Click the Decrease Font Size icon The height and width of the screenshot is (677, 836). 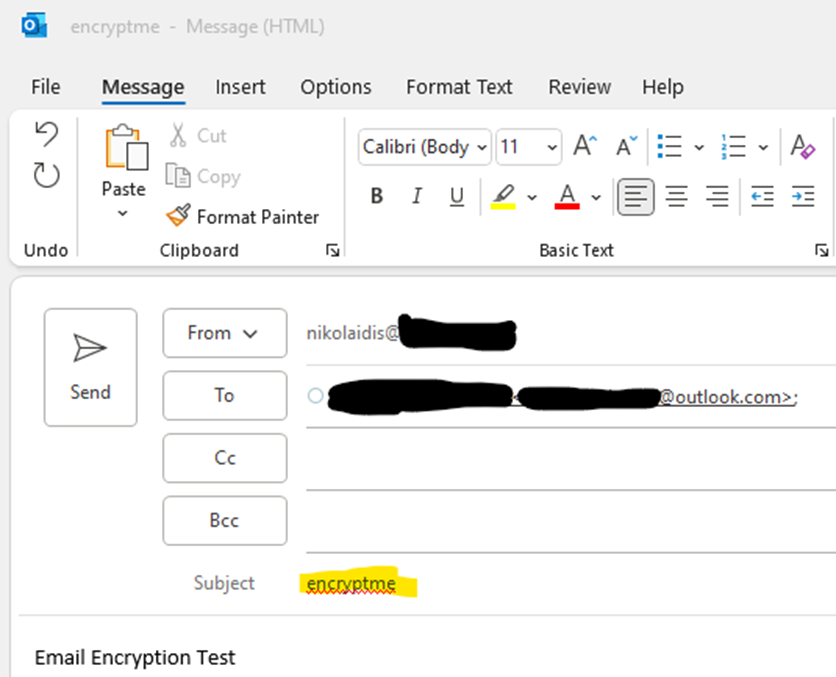coord(626,147)
